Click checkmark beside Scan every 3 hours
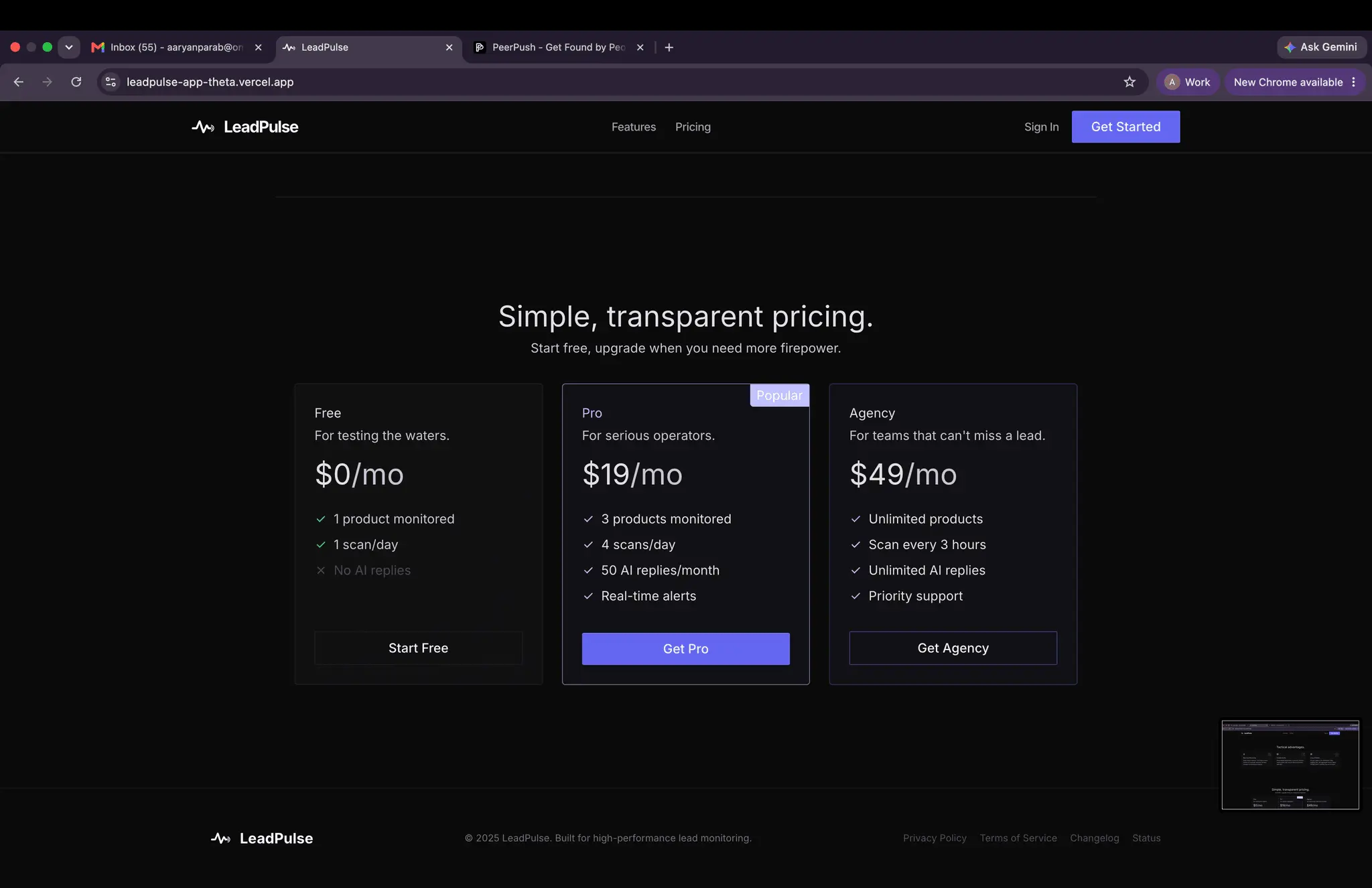 (855, 544)
